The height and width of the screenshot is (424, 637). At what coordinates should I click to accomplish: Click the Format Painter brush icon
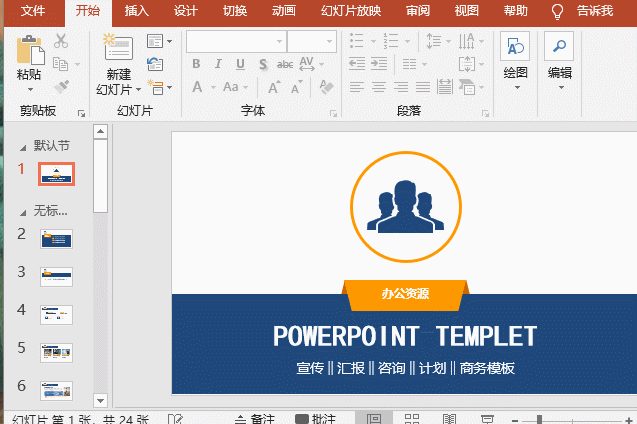tap(61, 87)
